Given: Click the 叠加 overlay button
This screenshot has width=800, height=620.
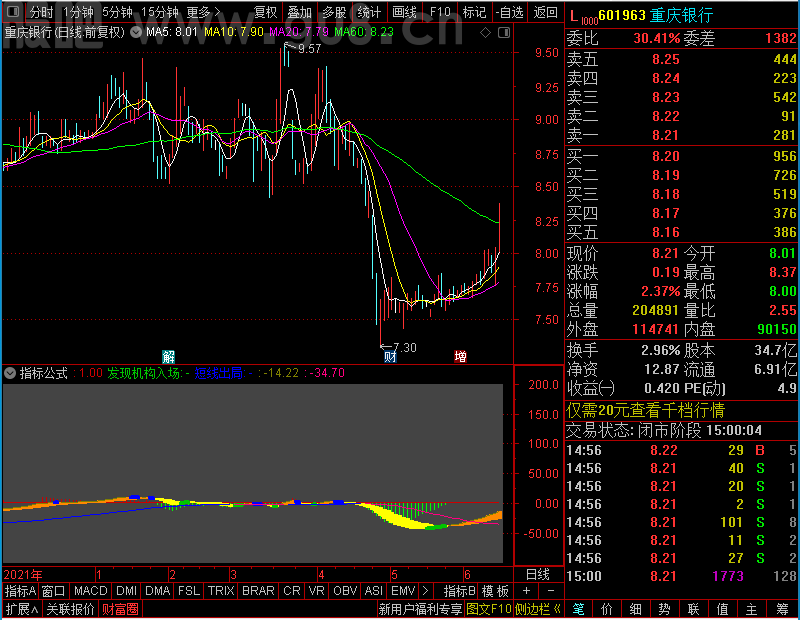Looking at the screenshot, I should click(x=299, y=12).
